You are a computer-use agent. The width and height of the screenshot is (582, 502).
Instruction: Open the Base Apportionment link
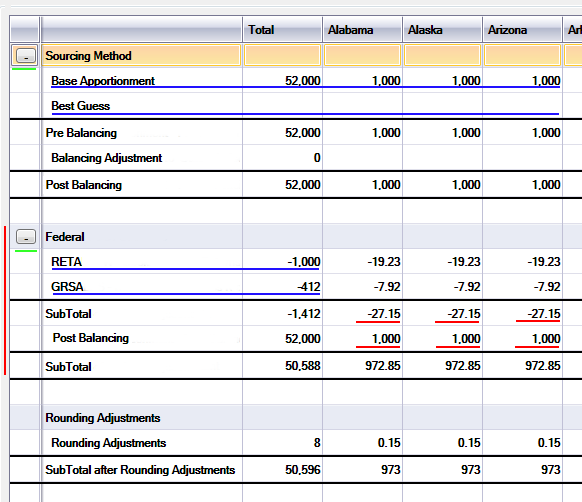103,81
